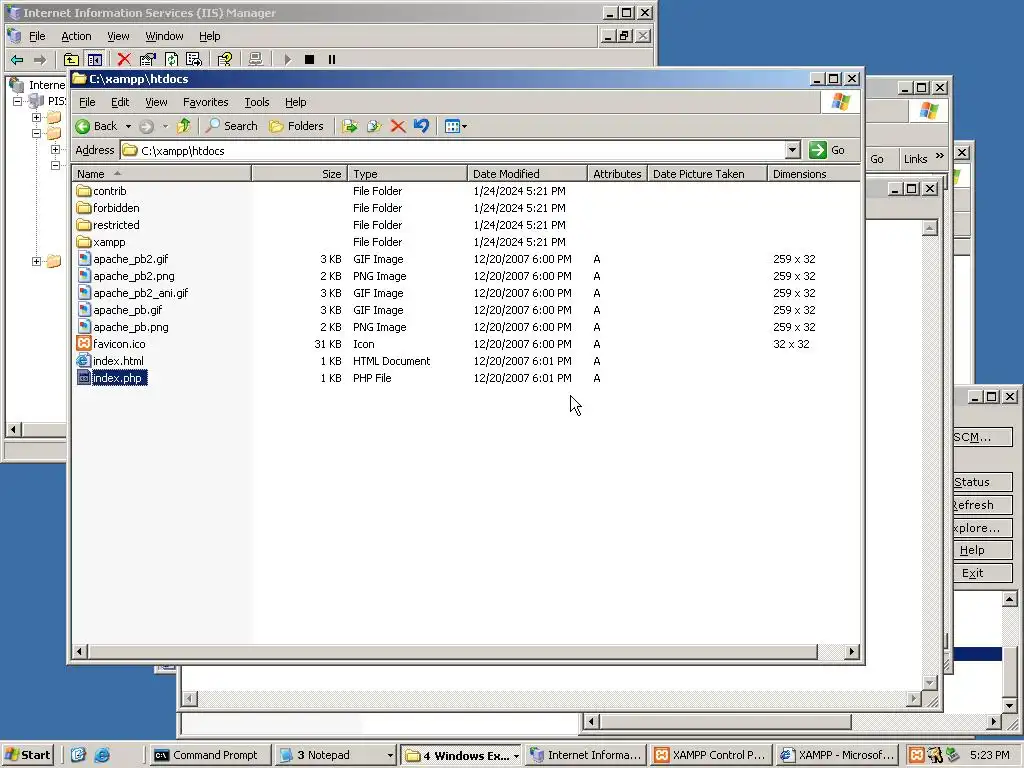Switch to Command Prompt in the taskbar

click(209, 755)
